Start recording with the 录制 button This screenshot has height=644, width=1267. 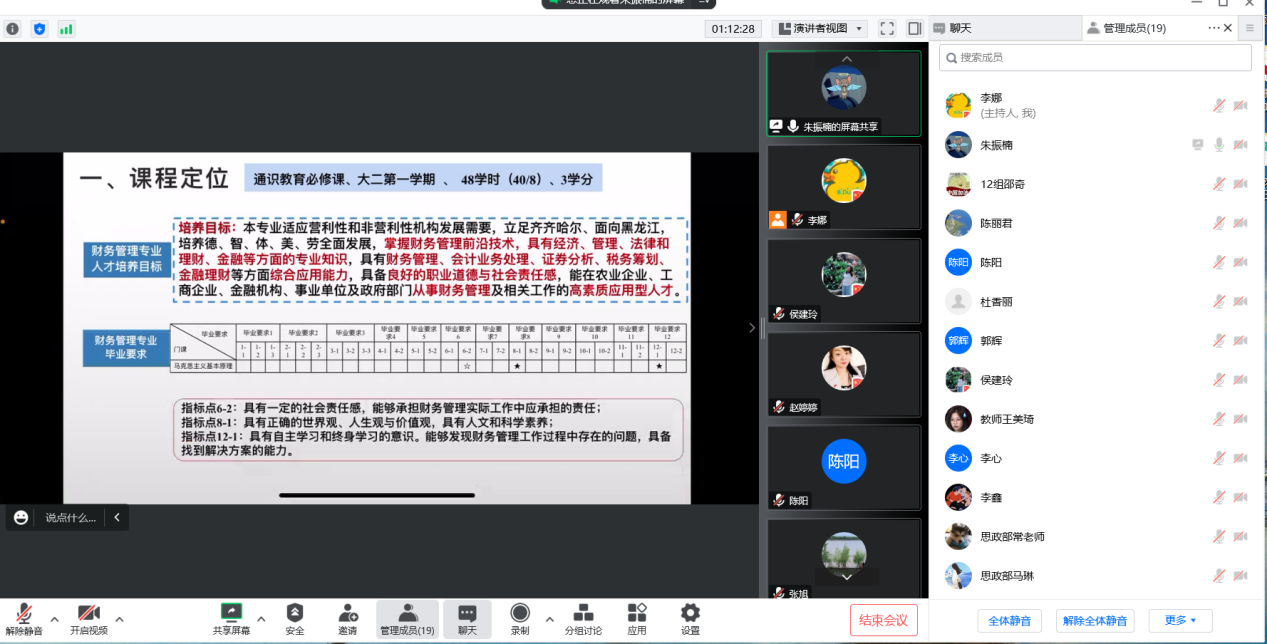pyautogui.click(x=520, y=618)
